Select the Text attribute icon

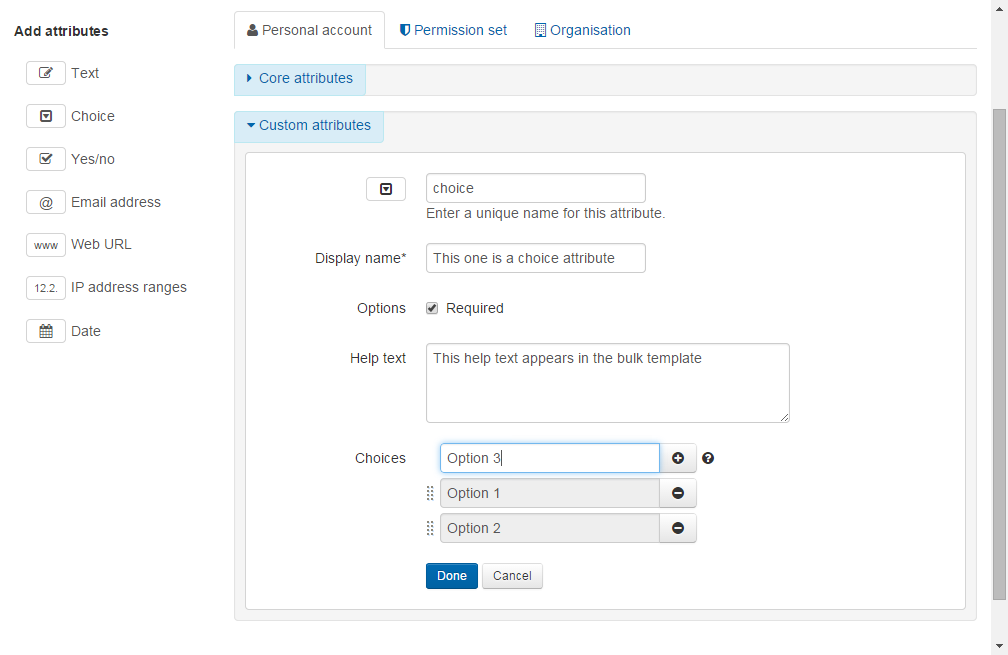pos(45,72)
